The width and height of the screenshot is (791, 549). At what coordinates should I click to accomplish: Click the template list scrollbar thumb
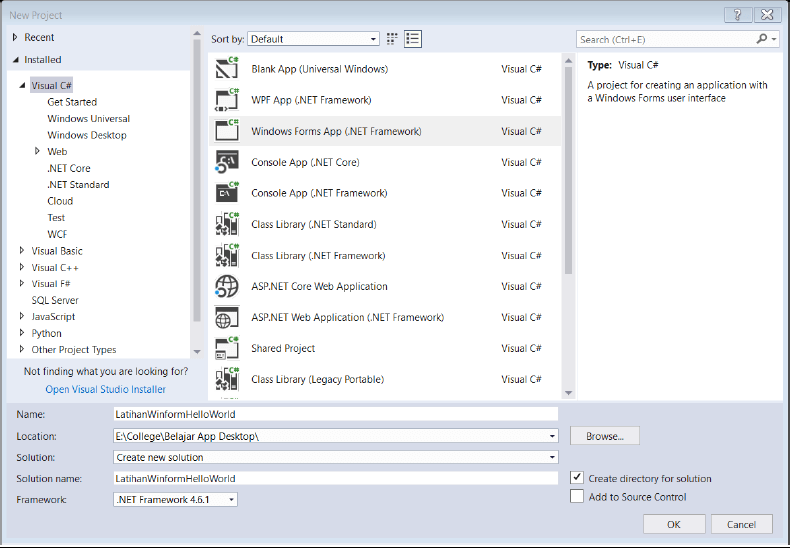(x=569, y=170)
